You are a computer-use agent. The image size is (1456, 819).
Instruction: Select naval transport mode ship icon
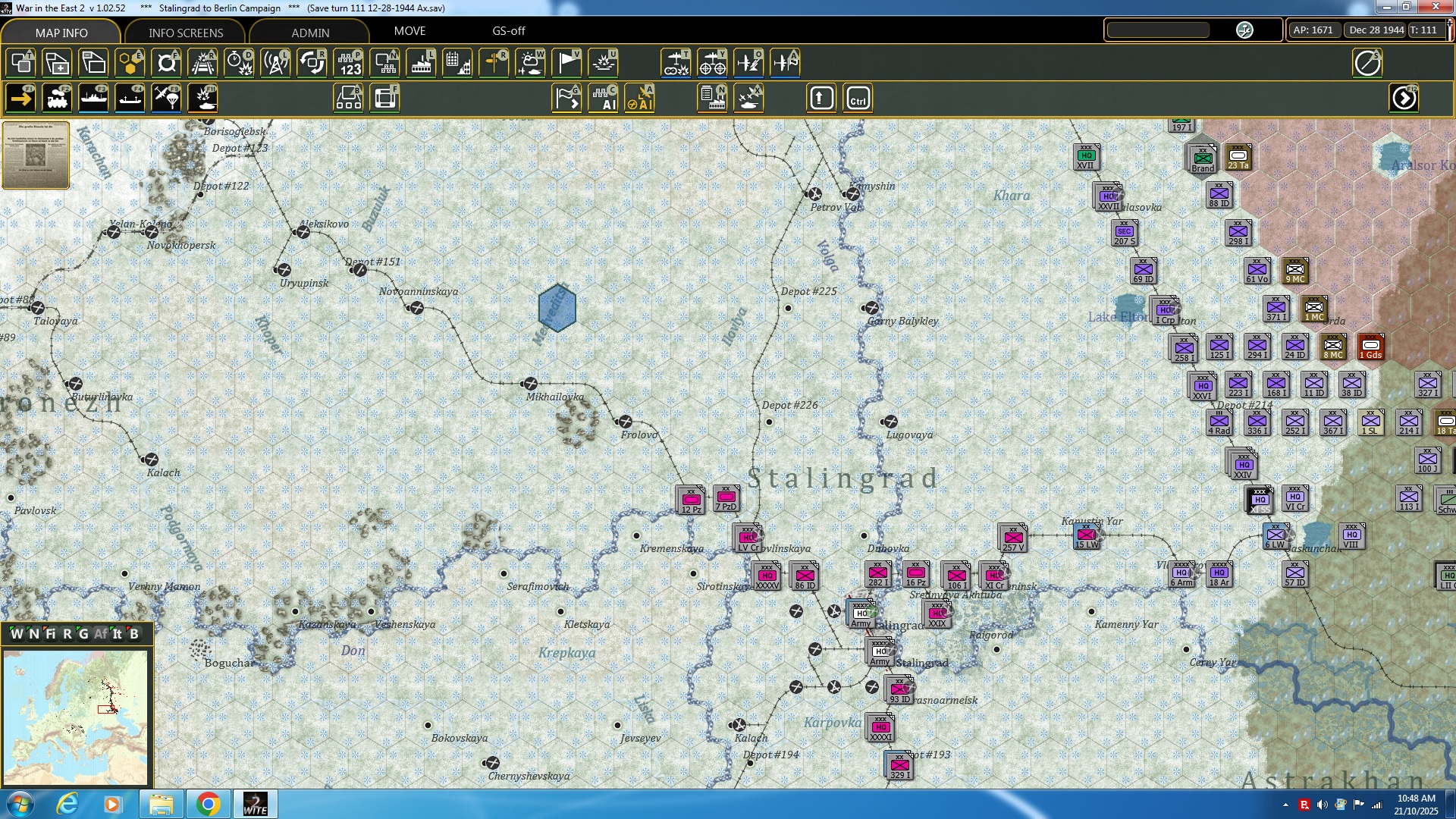tap(94, 99)
